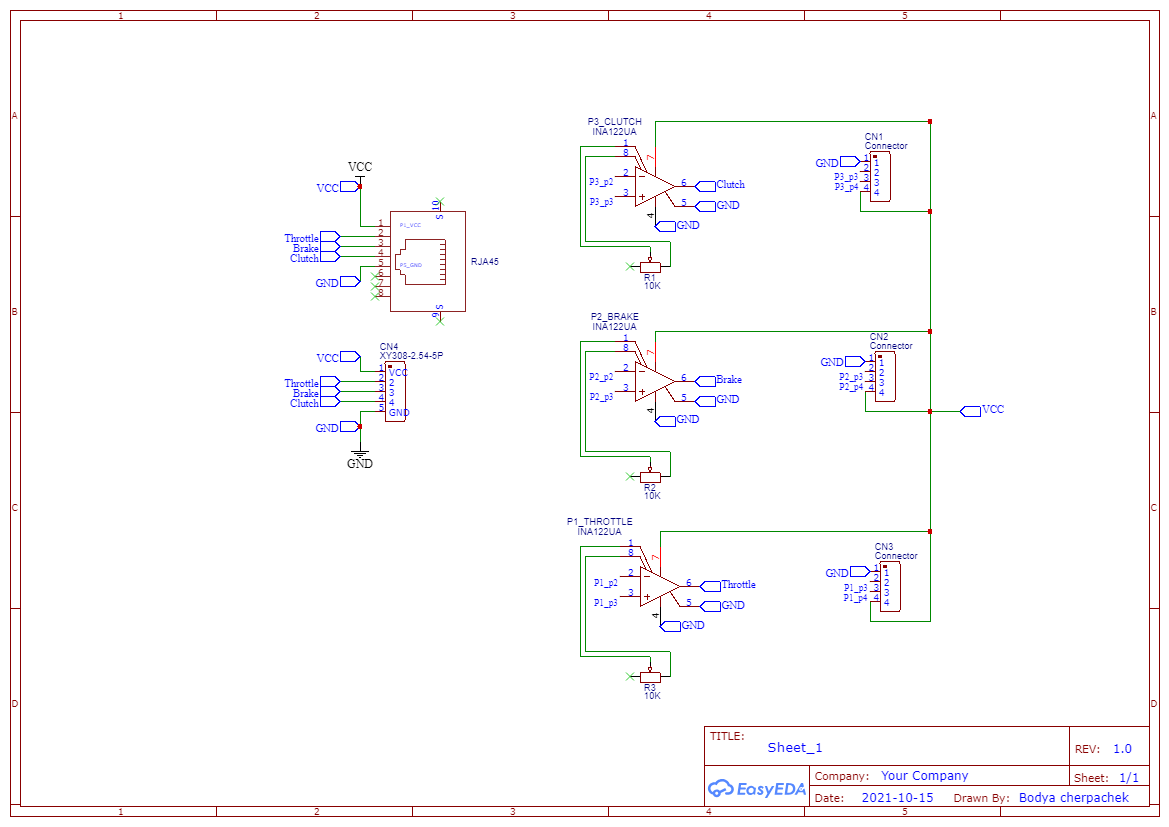Pick the P1_THROTTLE INA122UA amplifier symbol
Image resolution: width=1169 pixels, height=827 pixels.
[x=659, y=585]
